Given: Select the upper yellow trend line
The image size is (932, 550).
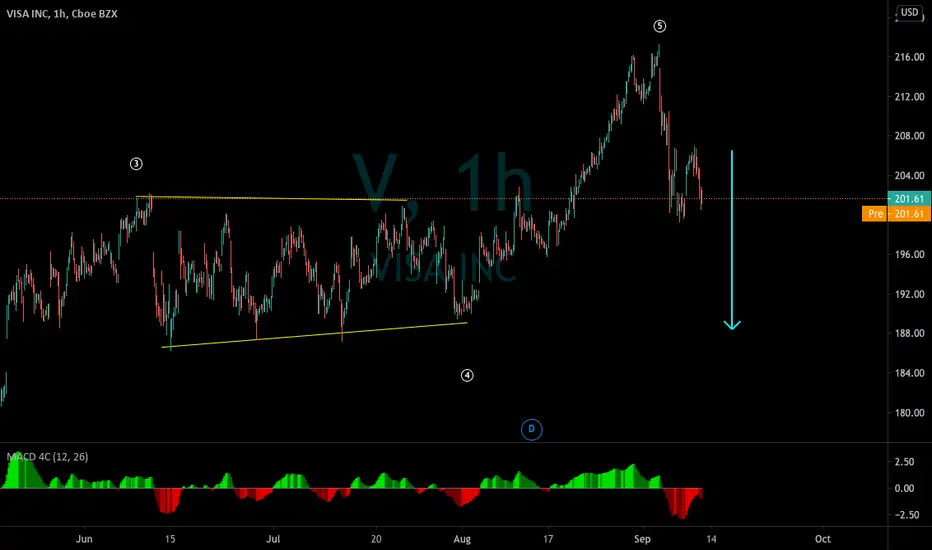Looking at the screenshot, I should point(271,198).
